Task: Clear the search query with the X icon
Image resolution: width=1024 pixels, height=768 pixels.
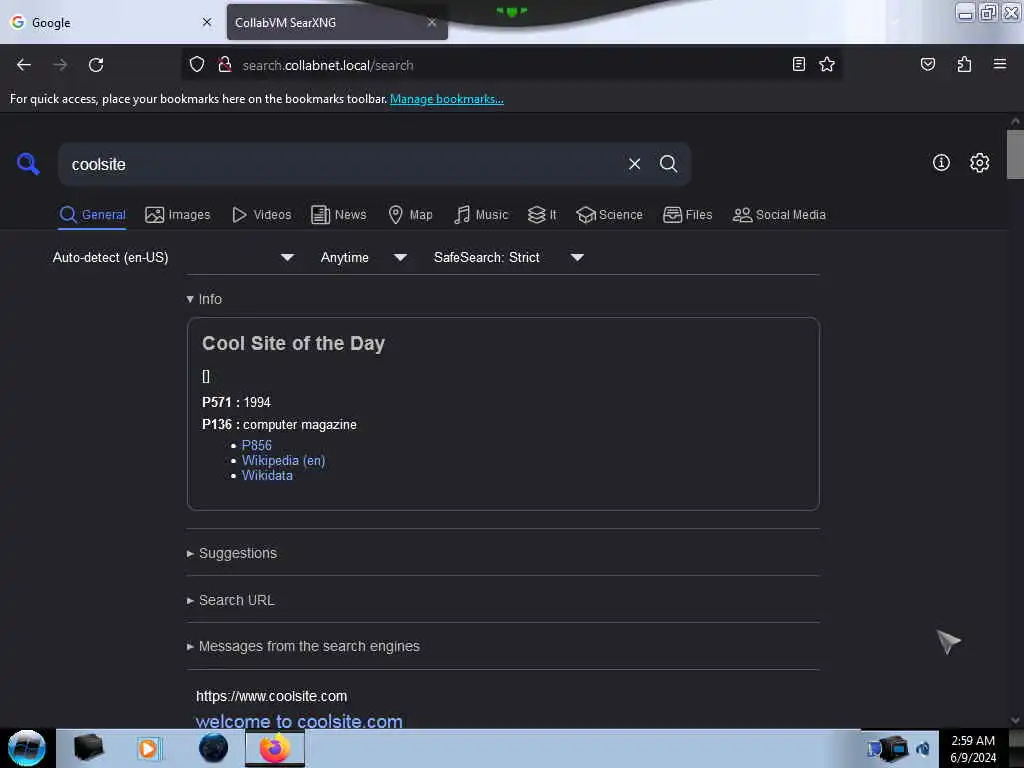Action: tap(634, 164)
